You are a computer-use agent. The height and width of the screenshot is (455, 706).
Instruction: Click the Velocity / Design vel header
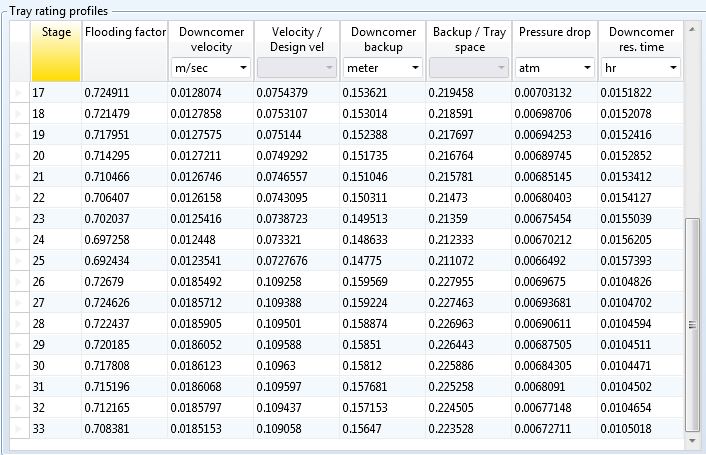click(x=297, y=40)
